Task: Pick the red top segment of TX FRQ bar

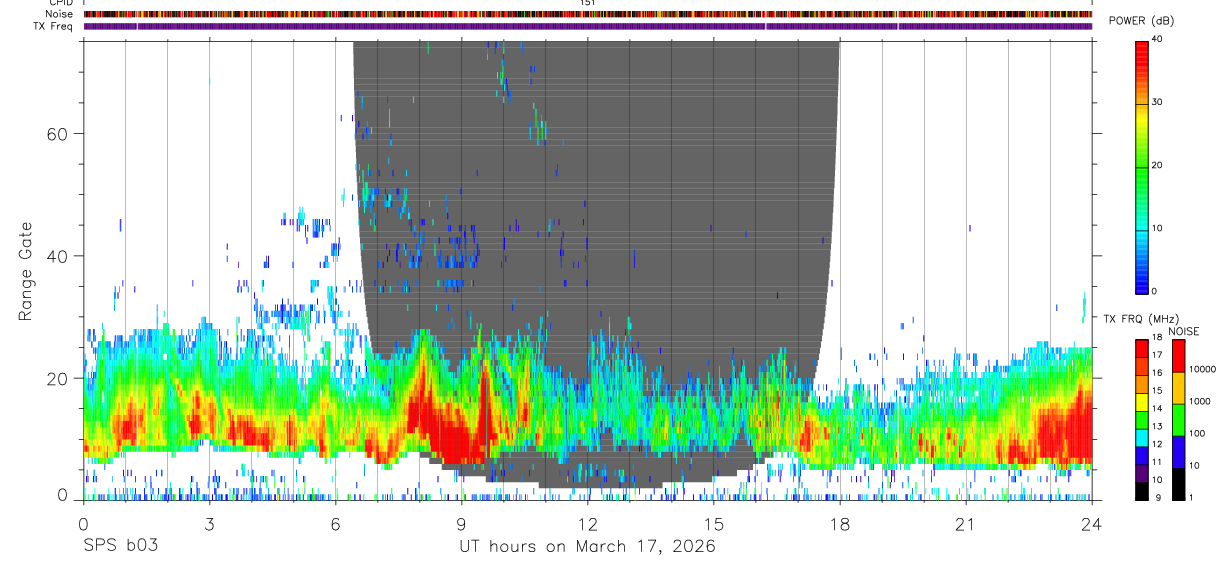Action: pyautogui.click(x=1142, y=349)
